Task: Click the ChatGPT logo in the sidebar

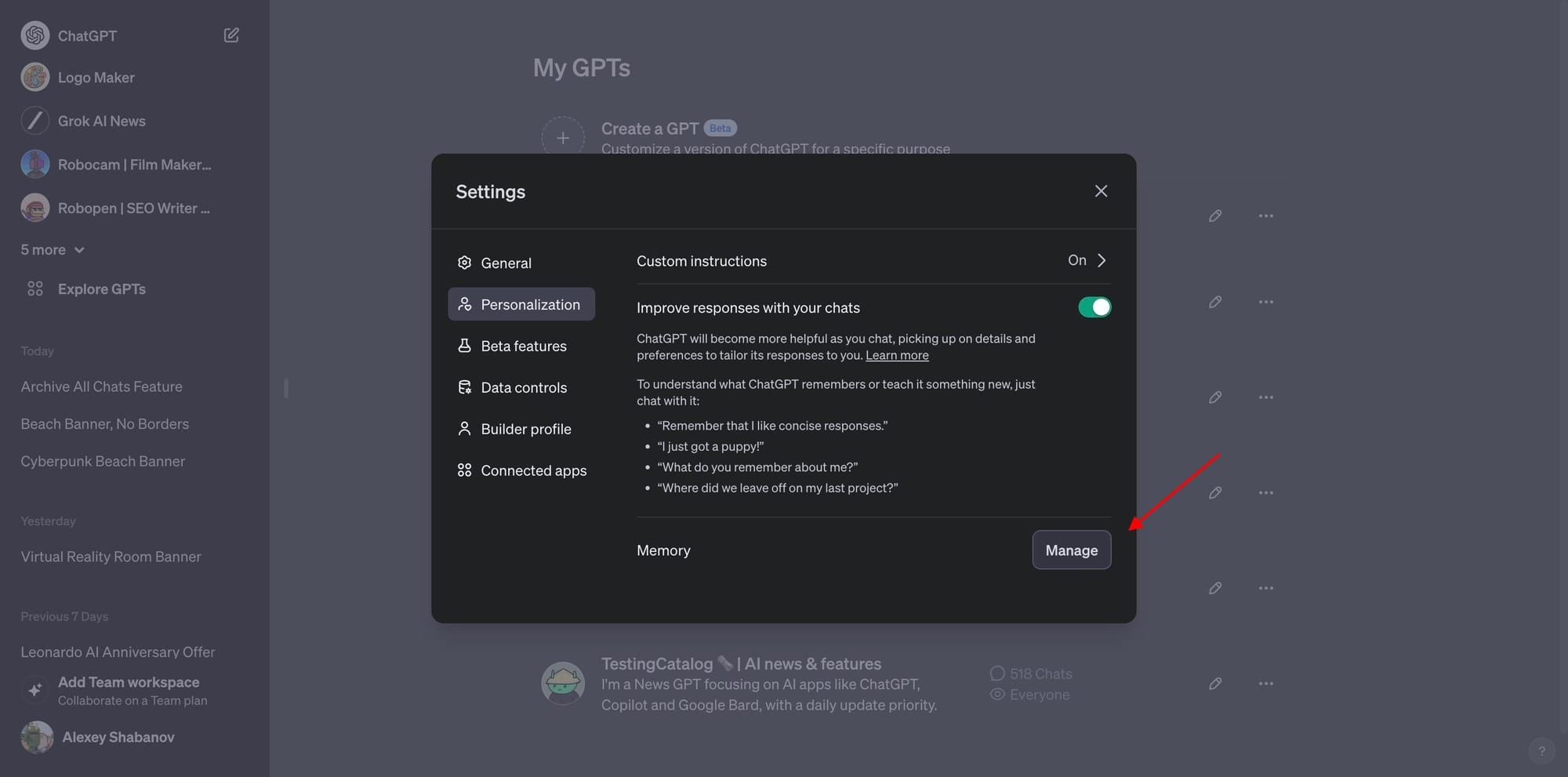Action: coord(34,34)
